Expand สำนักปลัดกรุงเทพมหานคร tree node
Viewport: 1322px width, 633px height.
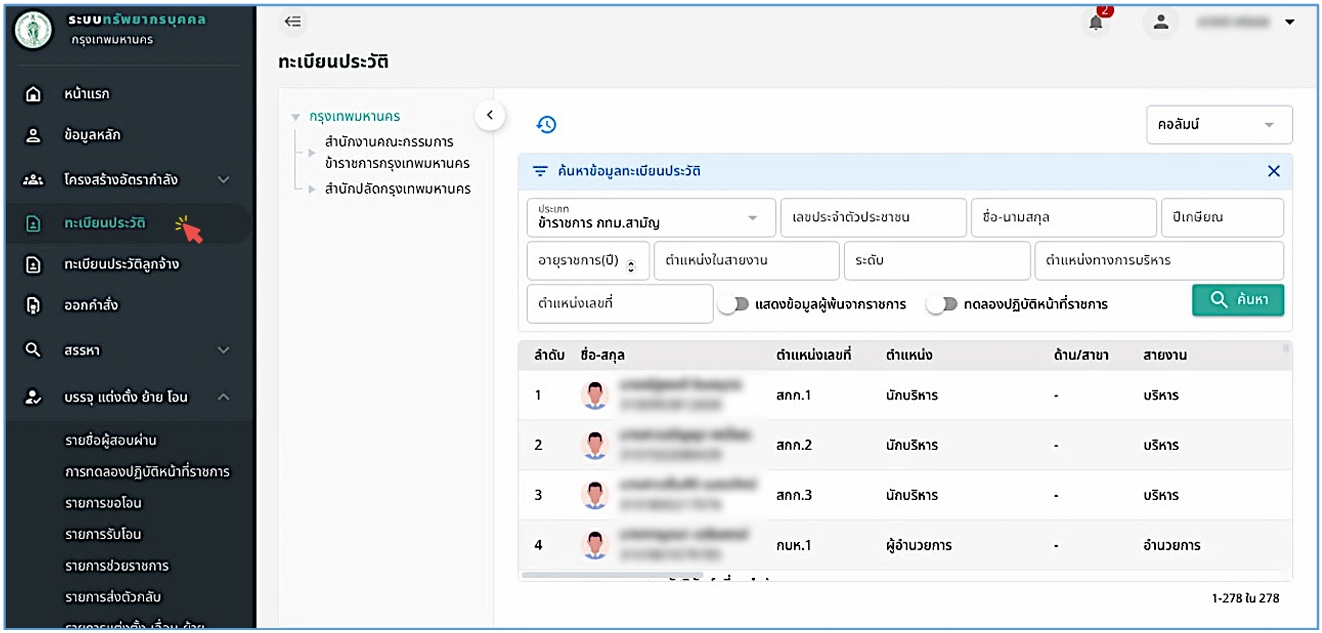(x=312, y=189)
